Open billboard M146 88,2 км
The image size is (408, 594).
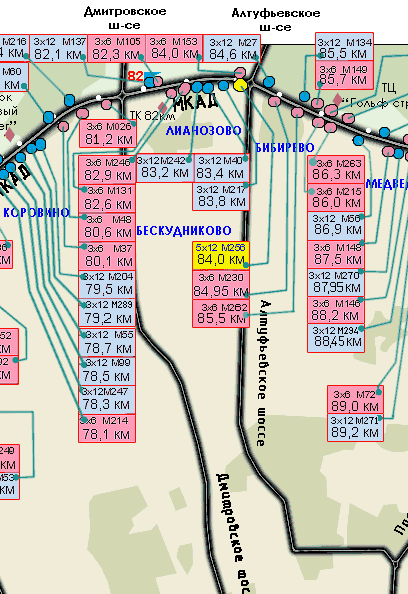(336, 310)
